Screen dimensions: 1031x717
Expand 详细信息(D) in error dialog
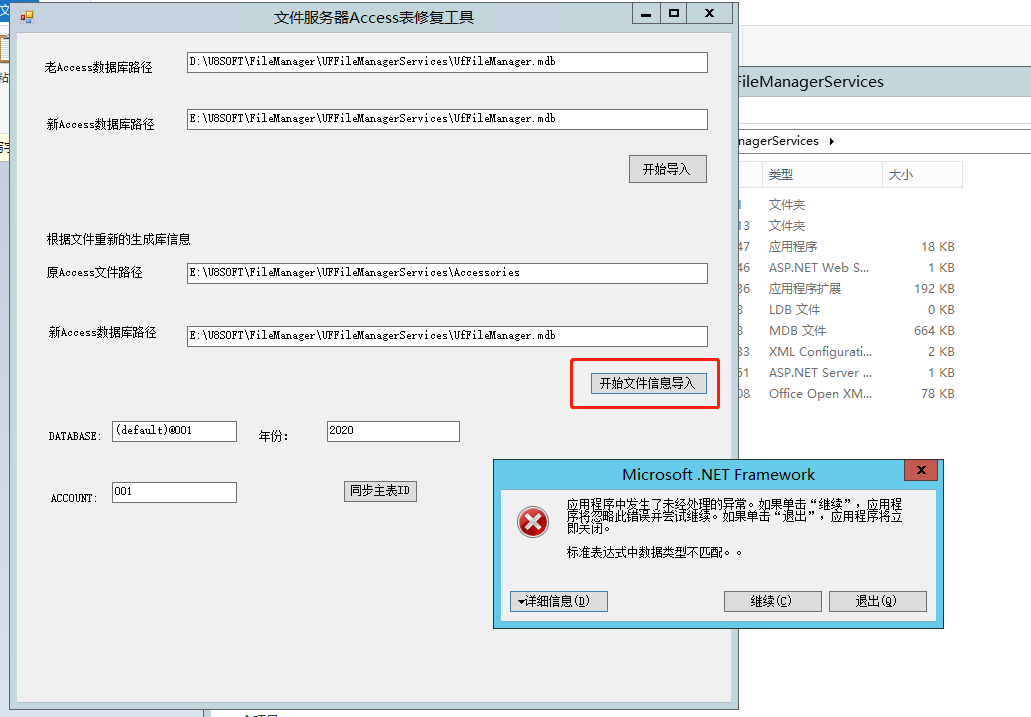(558, 601)
